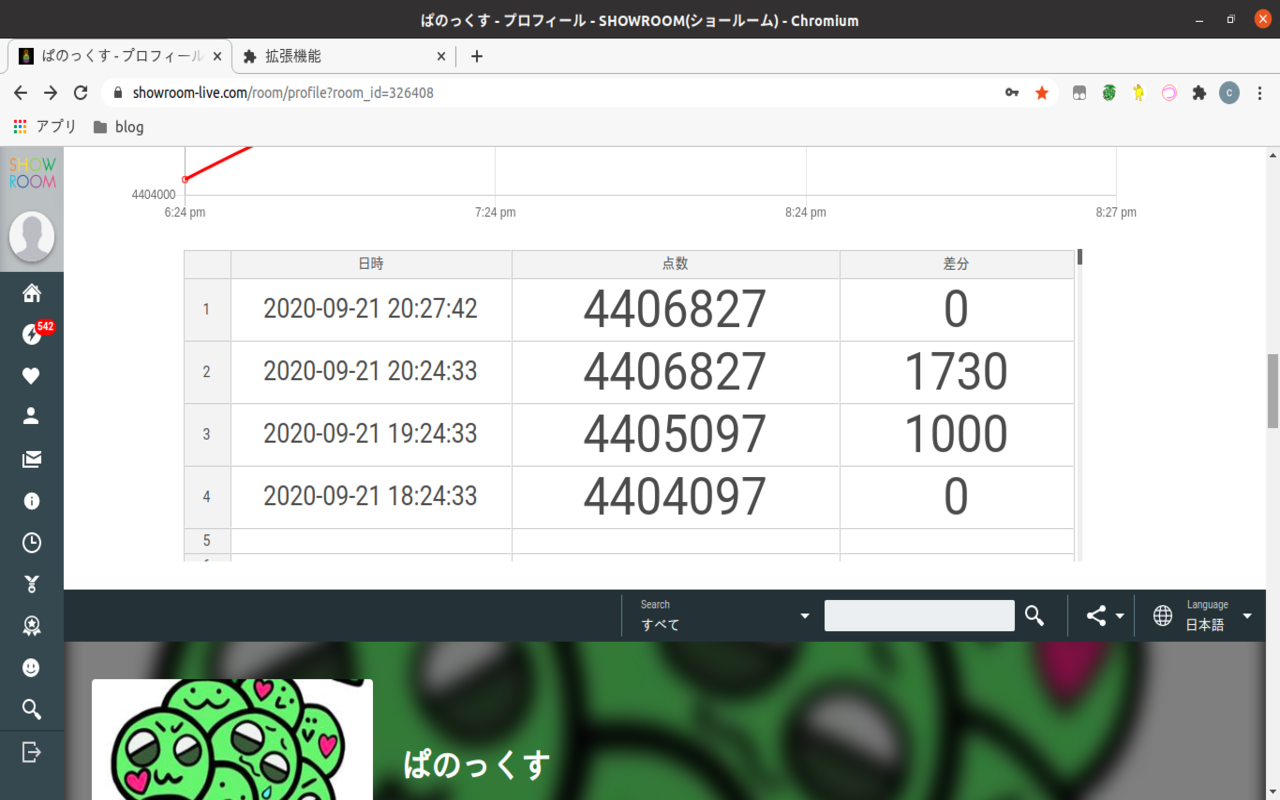Click the cell 2020-09-21 18:24:33
Image resolution: width=1280 pixels, height=800 pixels.
click(371, 497)
